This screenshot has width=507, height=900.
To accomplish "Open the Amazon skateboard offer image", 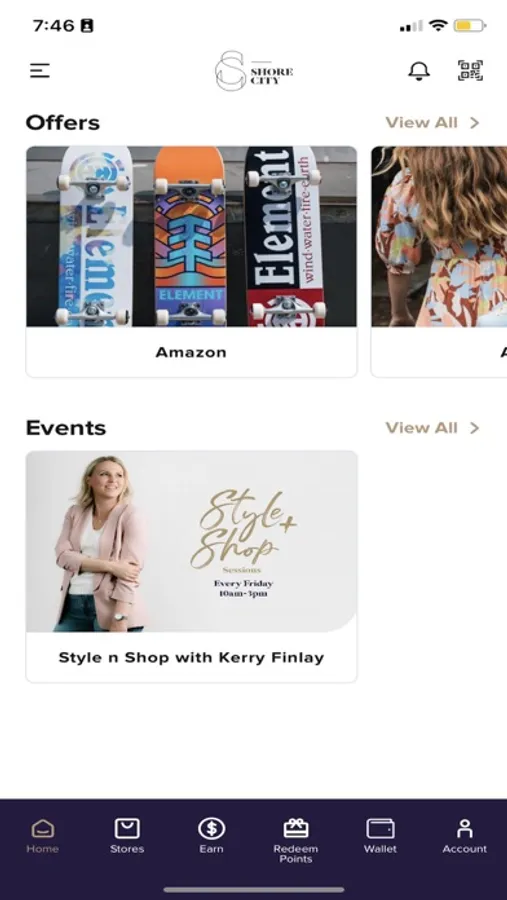I will tap(191, 236).
